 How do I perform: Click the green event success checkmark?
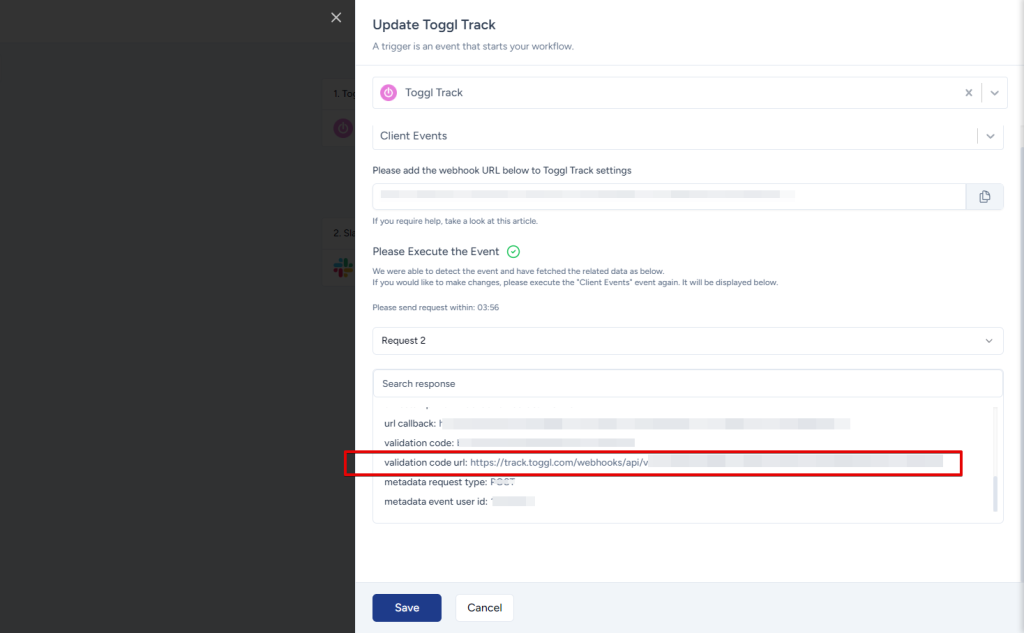click(x=513, y=252)
